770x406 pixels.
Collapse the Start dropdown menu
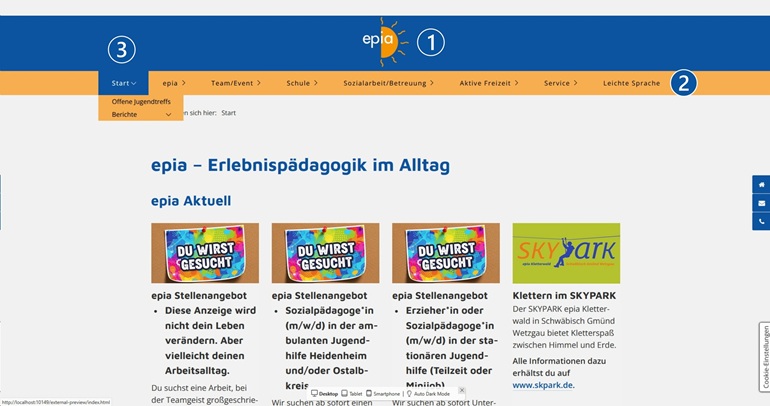[124, 83]
